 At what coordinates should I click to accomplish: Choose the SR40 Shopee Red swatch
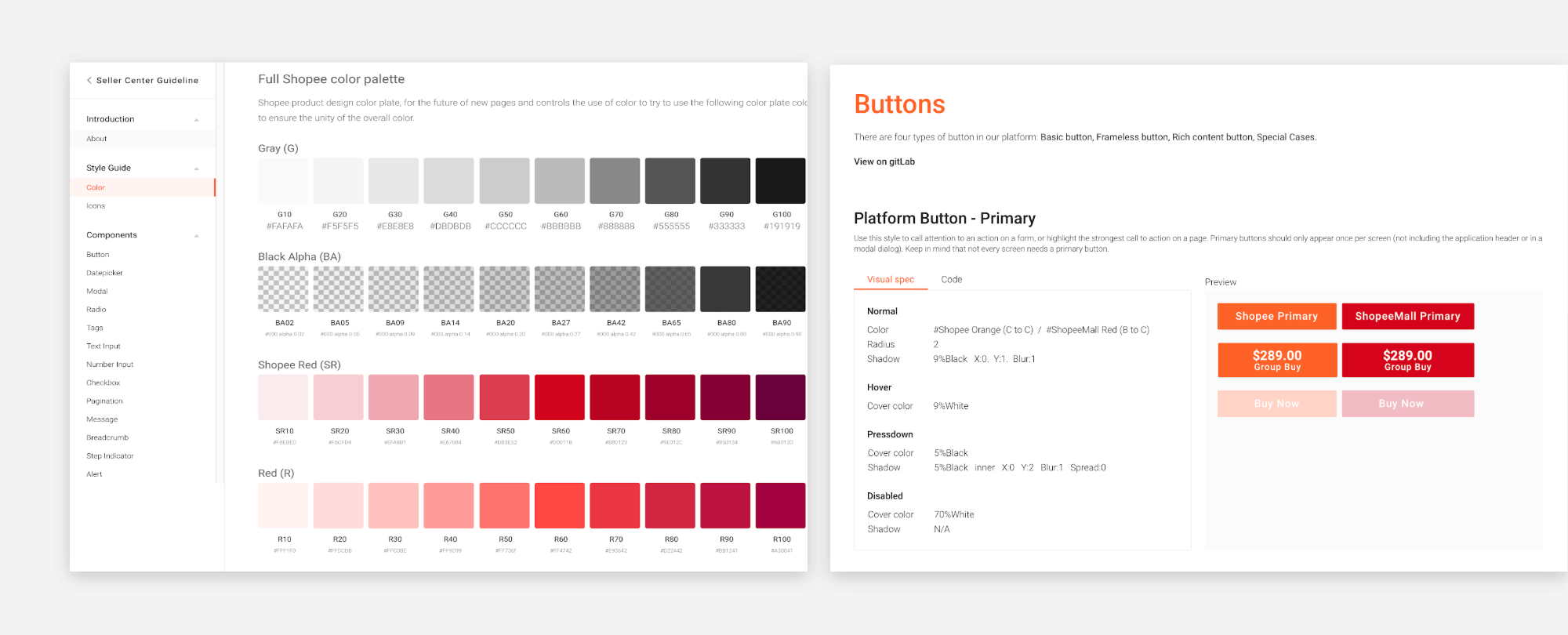(448, 397)
